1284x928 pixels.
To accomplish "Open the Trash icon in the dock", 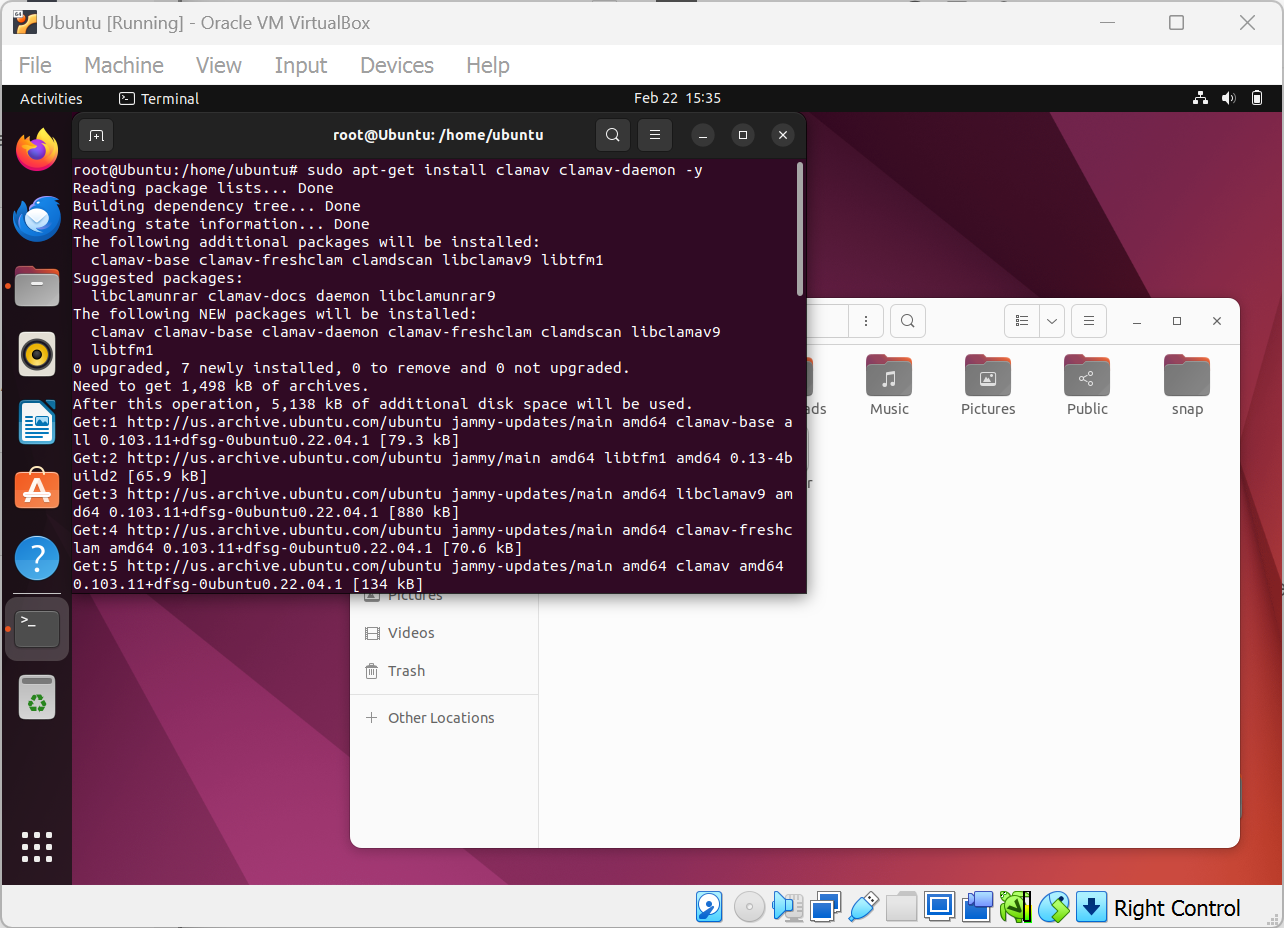I will coord(37,697).
